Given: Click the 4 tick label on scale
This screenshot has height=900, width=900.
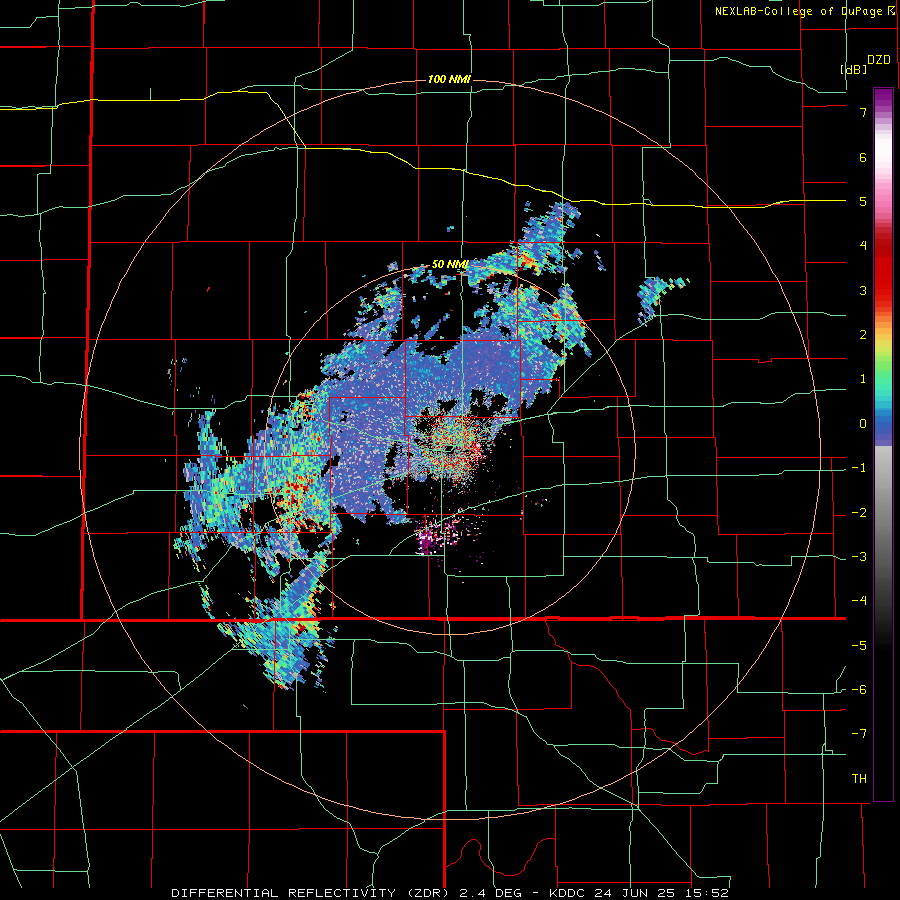Looking at the screenshot, I should (863, 246).
